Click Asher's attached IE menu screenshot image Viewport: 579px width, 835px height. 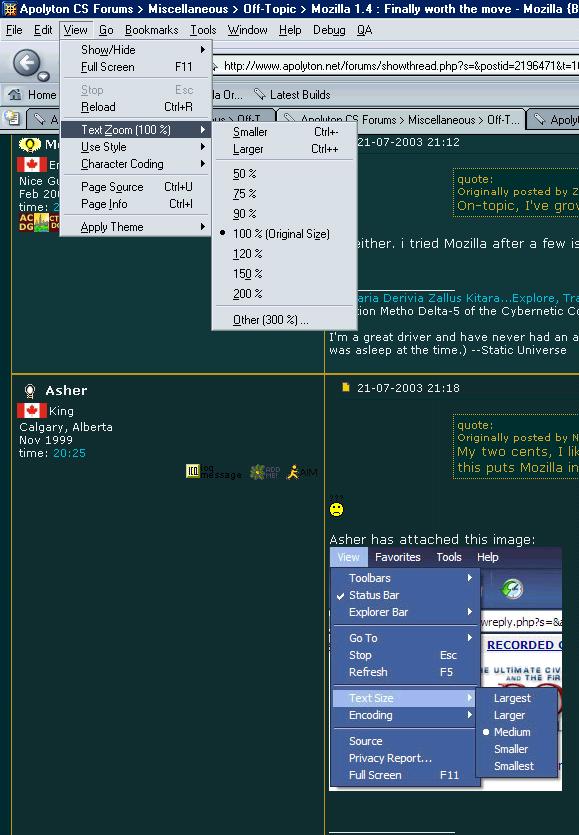tap(445, 669)
